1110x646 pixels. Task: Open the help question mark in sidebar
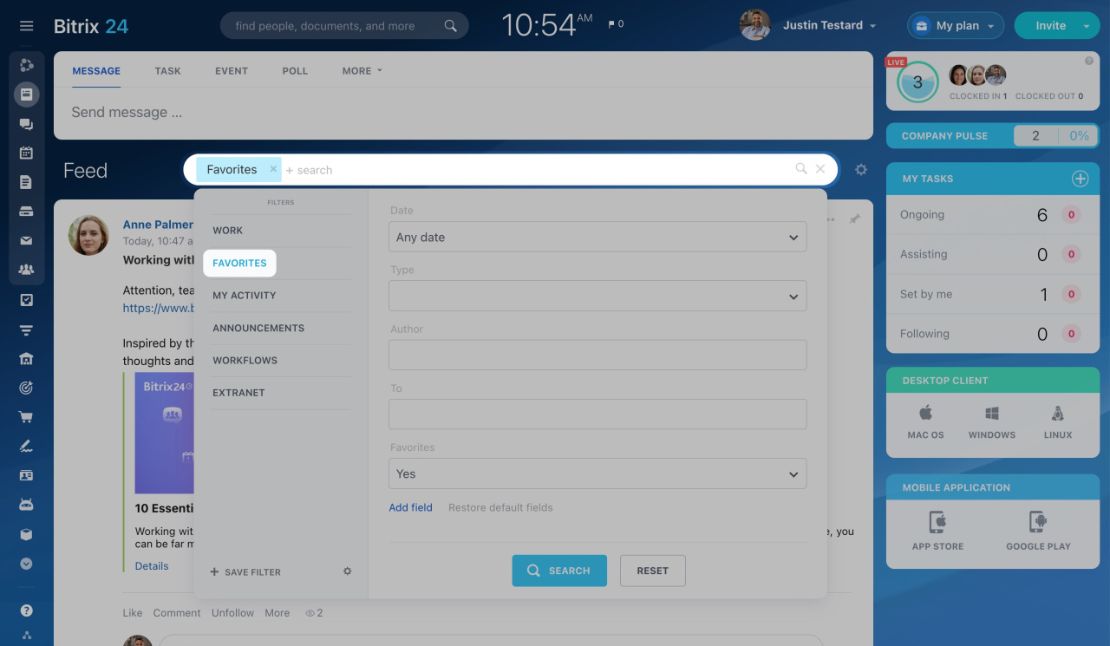[26, 611]
